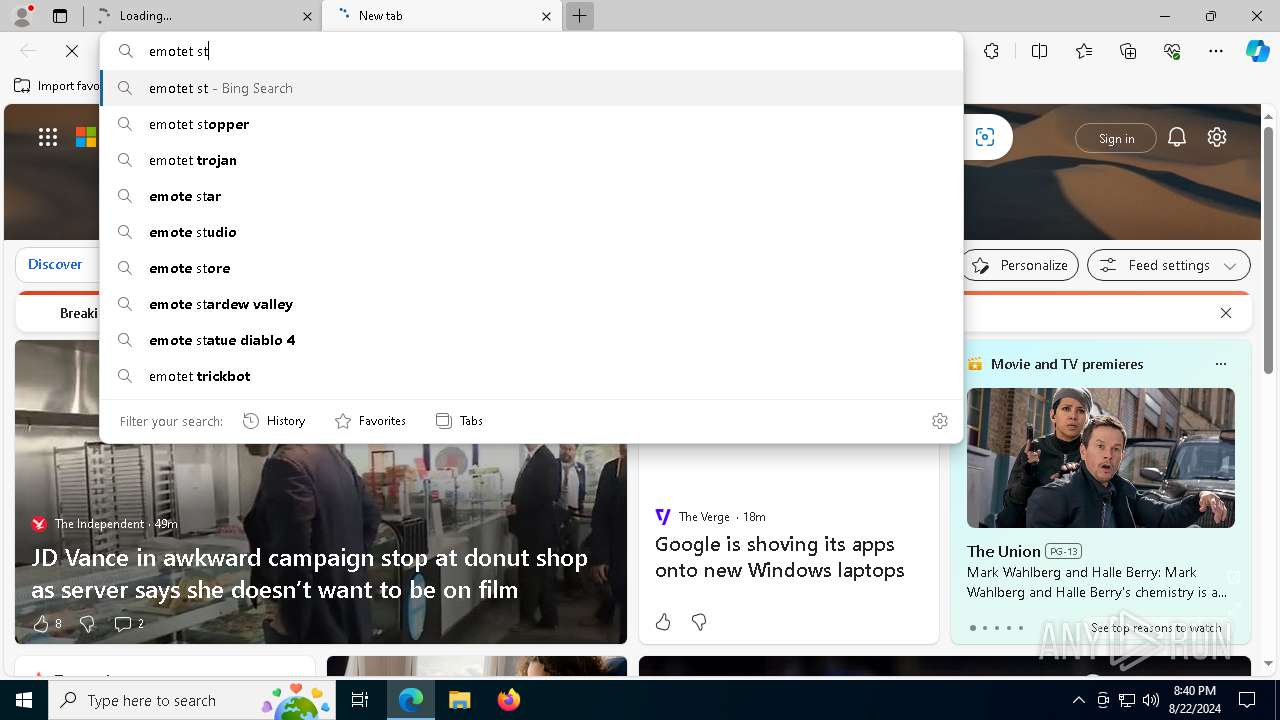Open the browser profile icon
Screen dimensions: 1280x720
click(22, 16)
